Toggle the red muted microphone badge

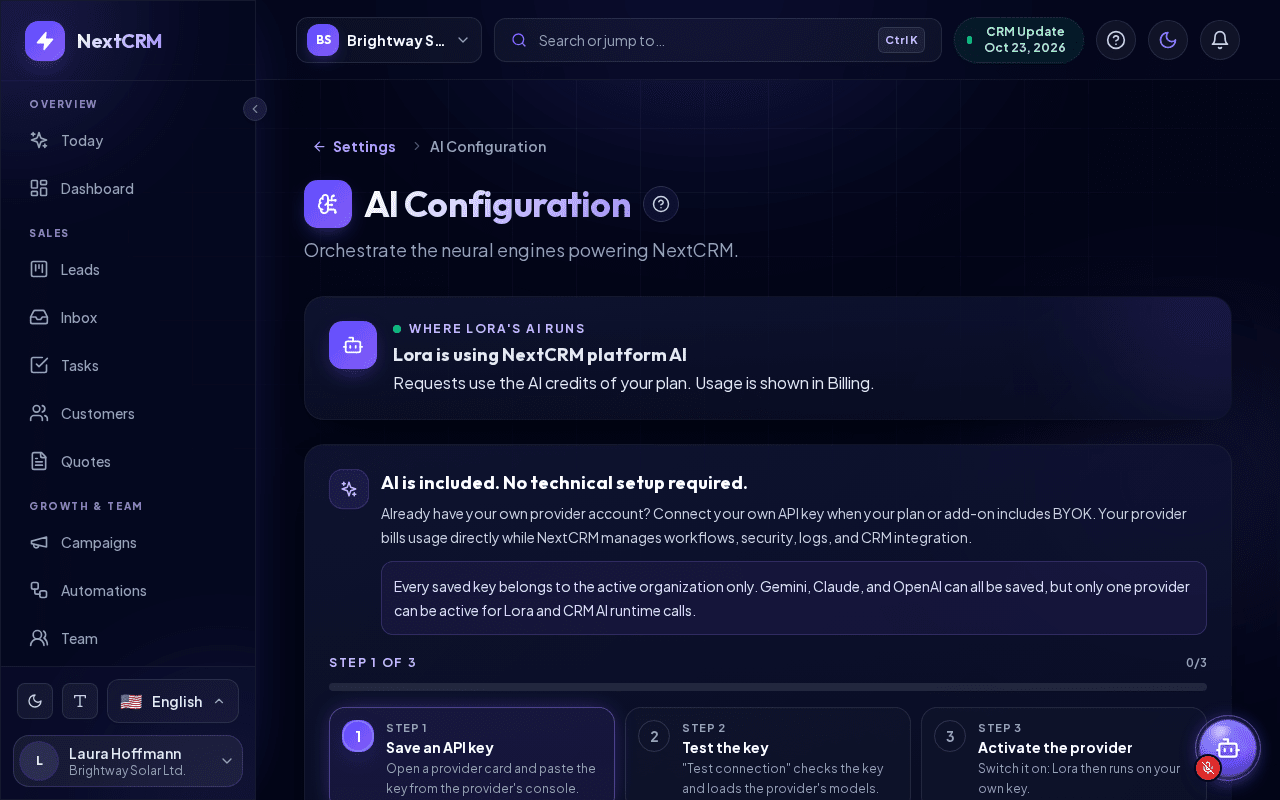click(x=1208, y=768)
